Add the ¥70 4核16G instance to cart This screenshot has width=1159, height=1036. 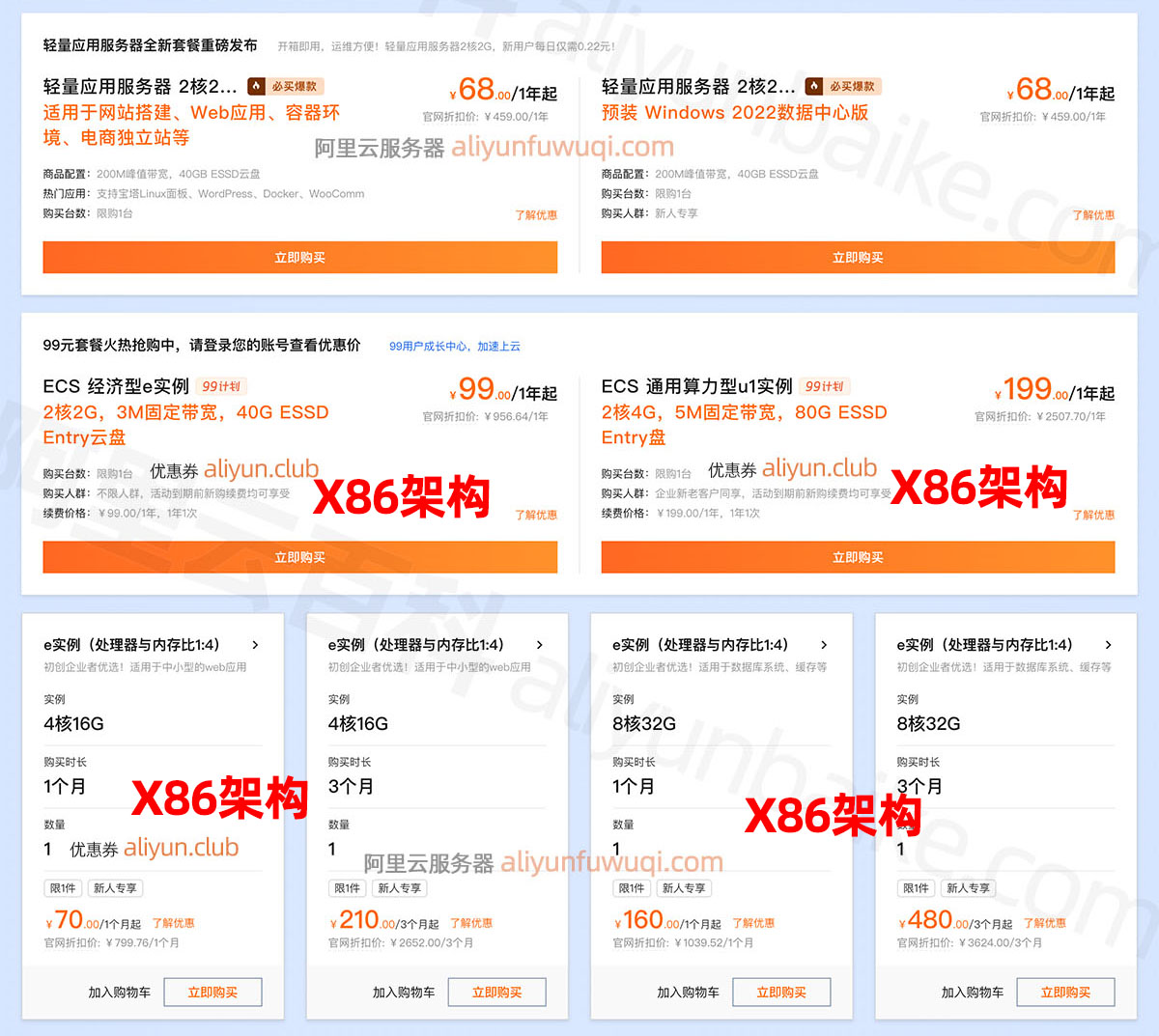(120, 992)
